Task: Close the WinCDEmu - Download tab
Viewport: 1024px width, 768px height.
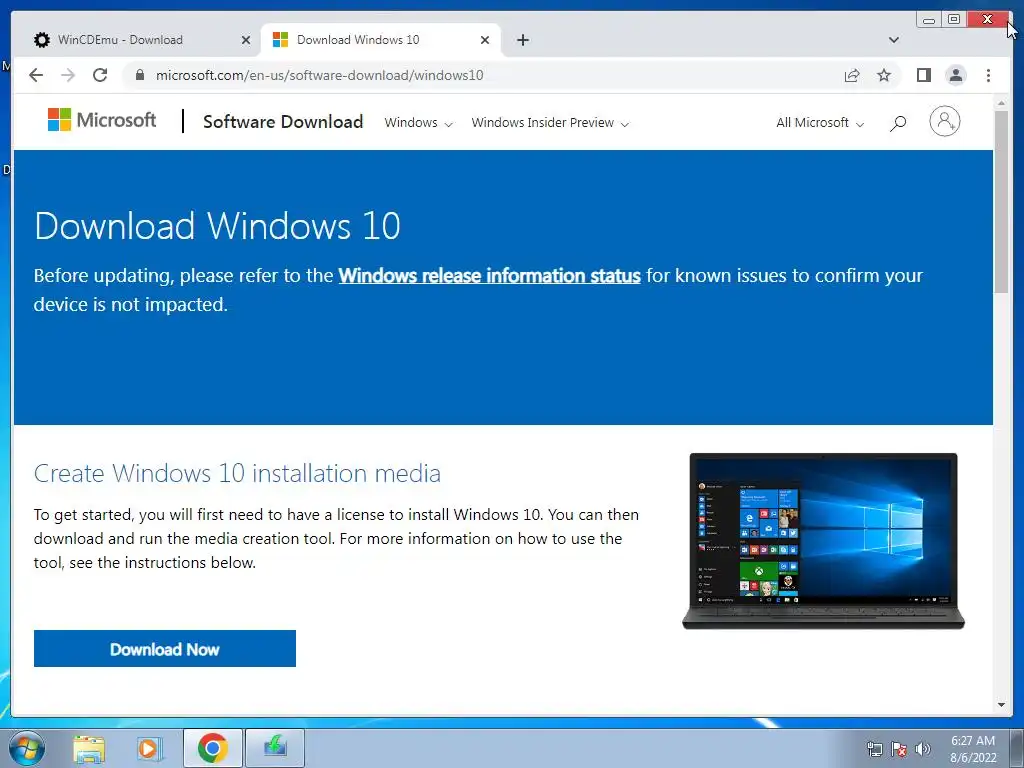Action: click(246, 40)
